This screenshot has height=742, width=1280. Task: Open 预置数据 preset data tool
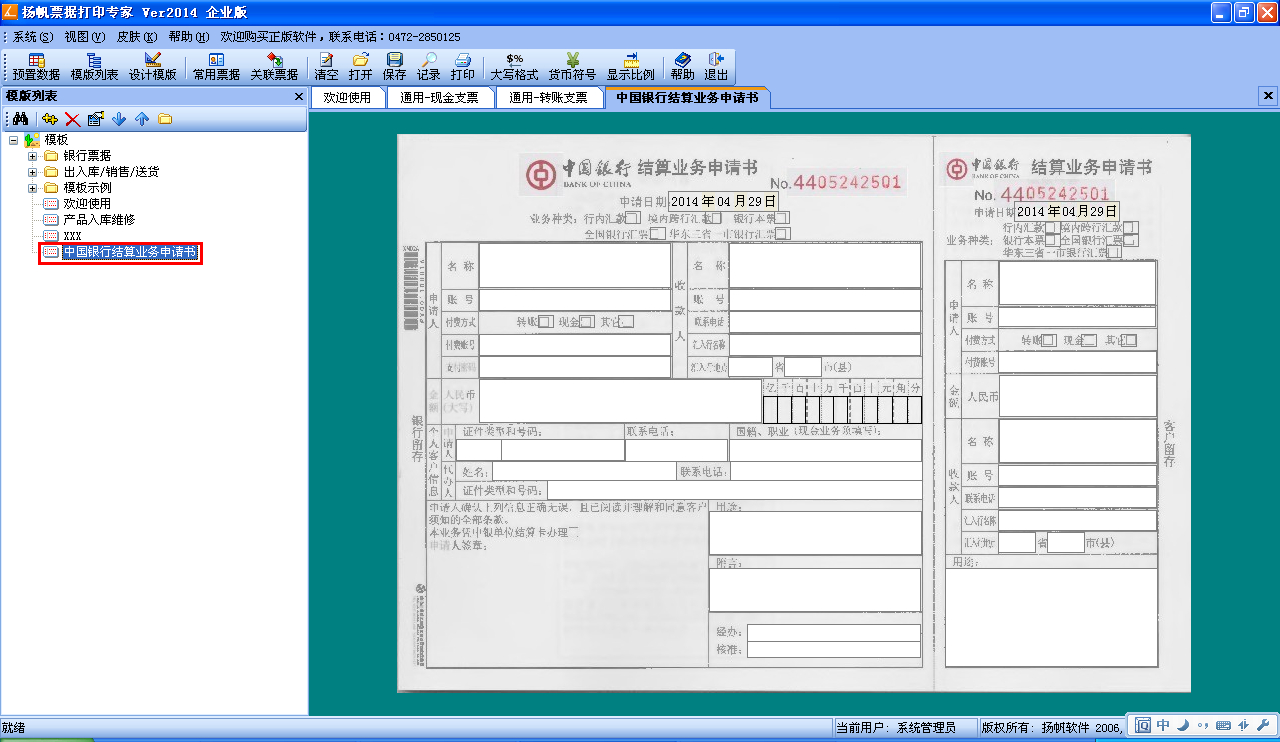coord(36,67)
